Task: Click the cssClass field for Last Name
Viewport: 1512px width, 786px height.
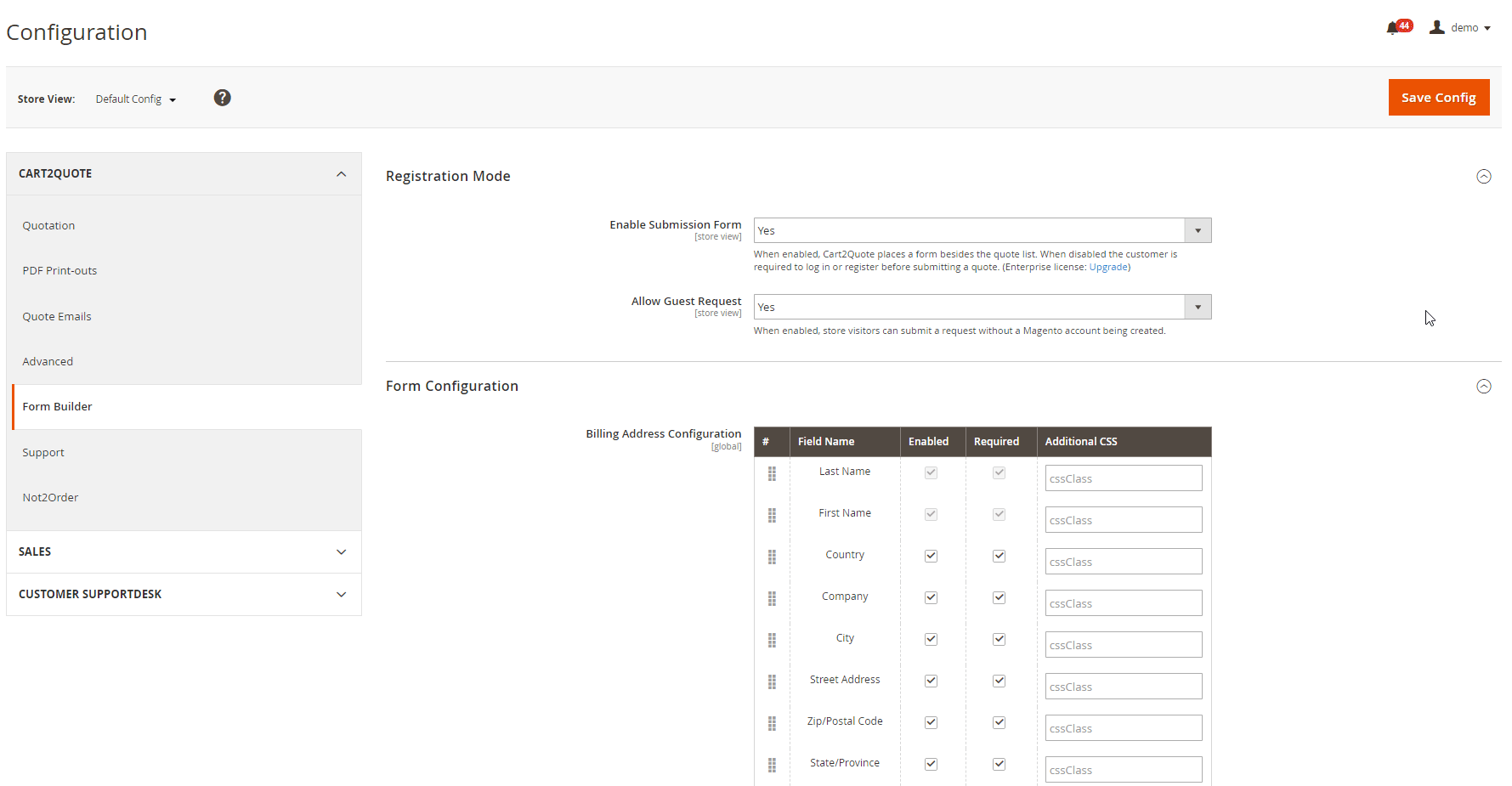Action: tap(1124, 478)
